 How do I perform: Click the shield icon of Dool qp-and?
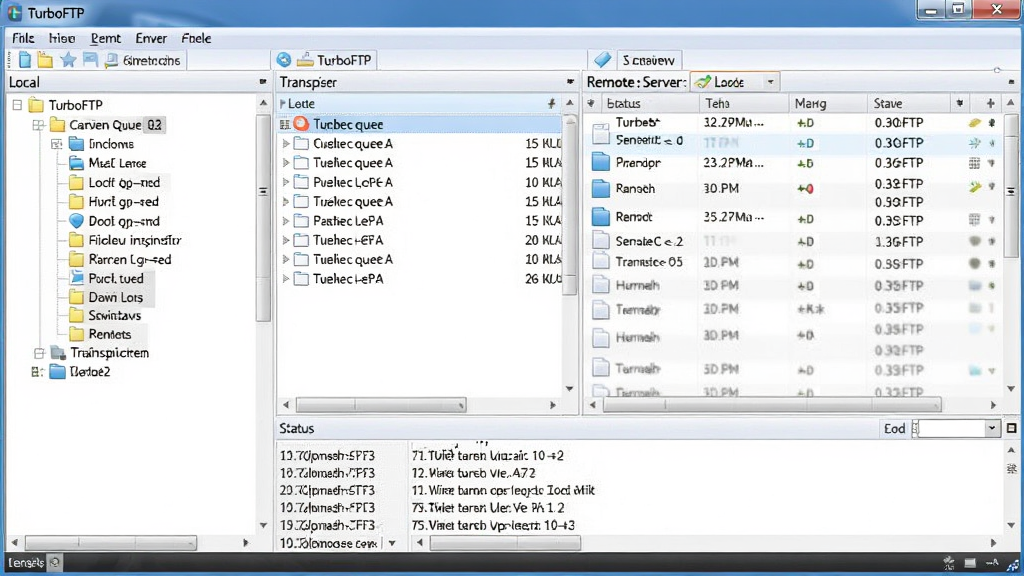(x=76, y=221)
